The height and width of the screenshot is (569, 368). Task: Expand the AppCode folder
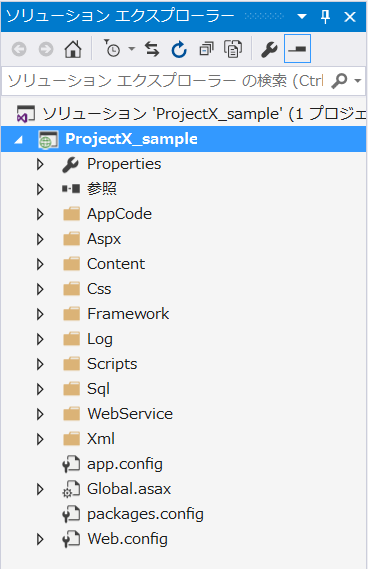tap(40, 214)
